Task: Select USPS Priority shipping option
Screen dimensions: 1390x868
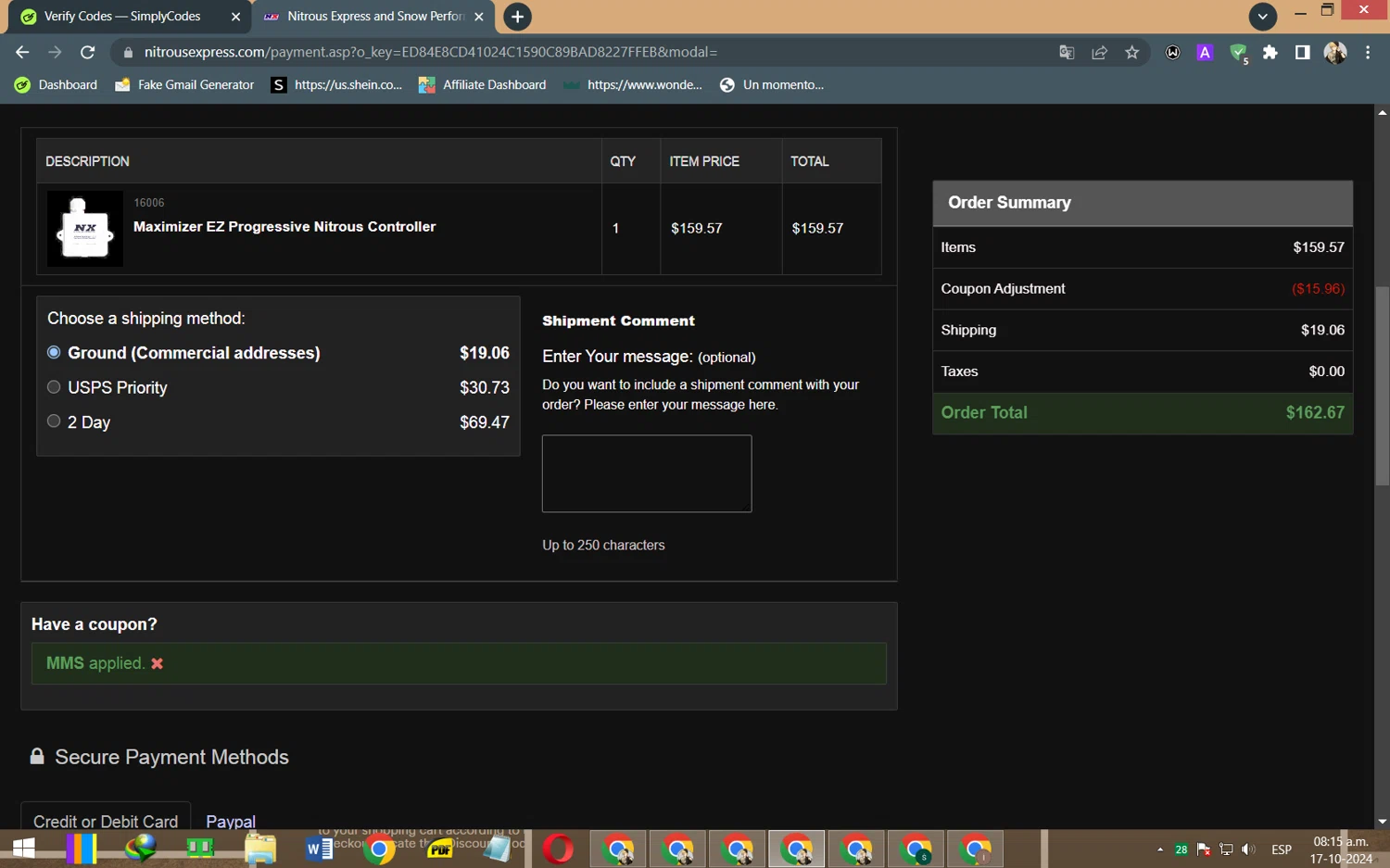Action: 54,387
